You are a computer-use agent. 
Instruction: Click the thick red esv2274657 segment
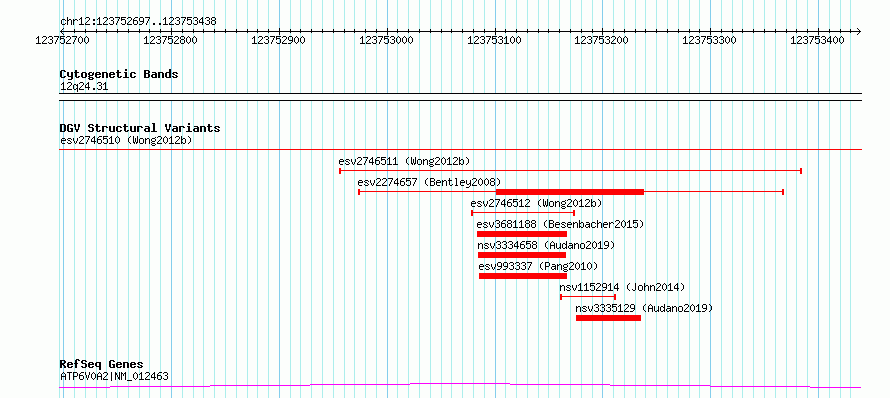(570, 192)
